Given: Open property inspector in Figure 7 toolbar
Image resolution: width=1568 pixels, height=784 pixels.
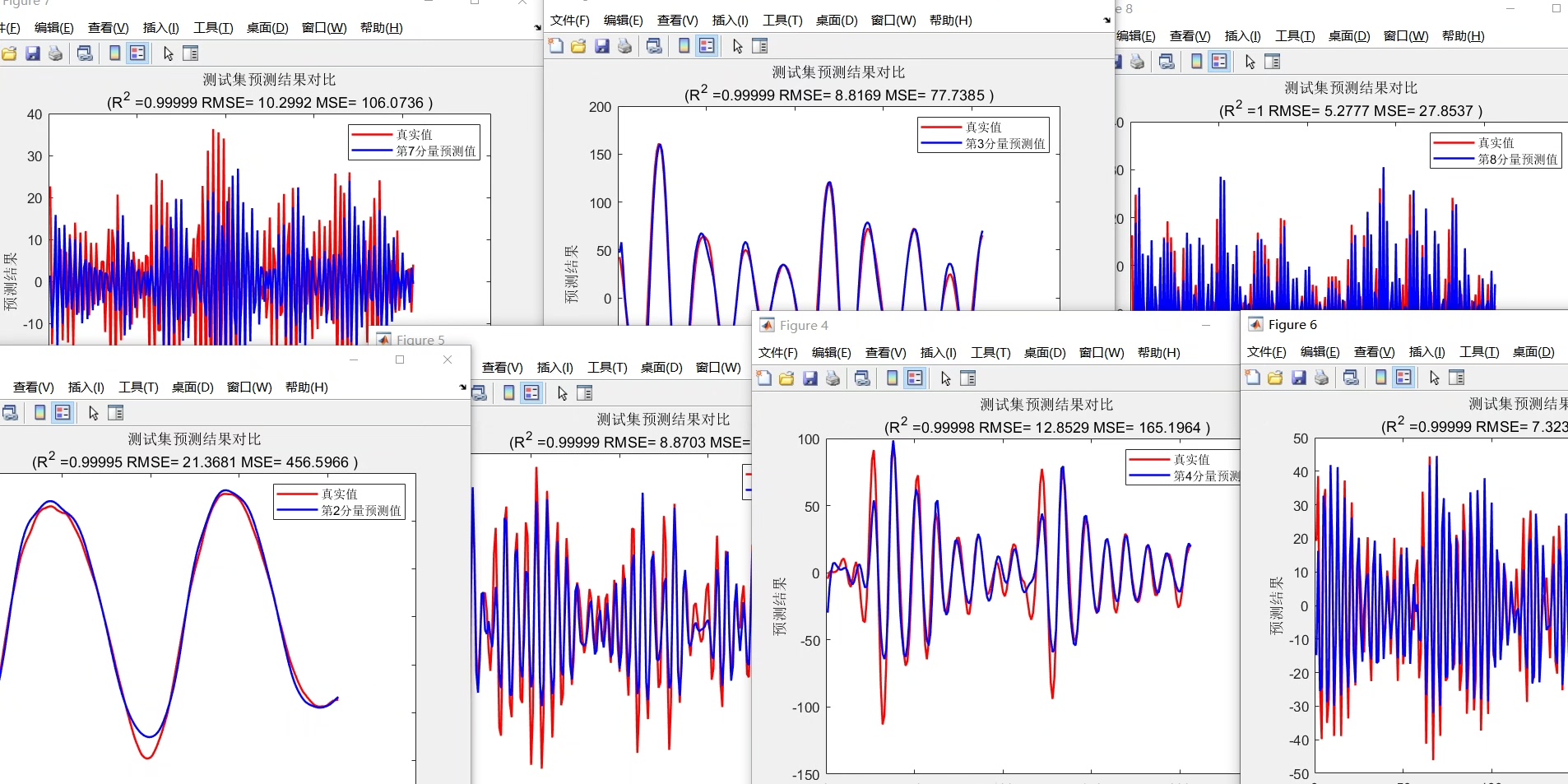Looking at the screenshot, I should 190,53.
